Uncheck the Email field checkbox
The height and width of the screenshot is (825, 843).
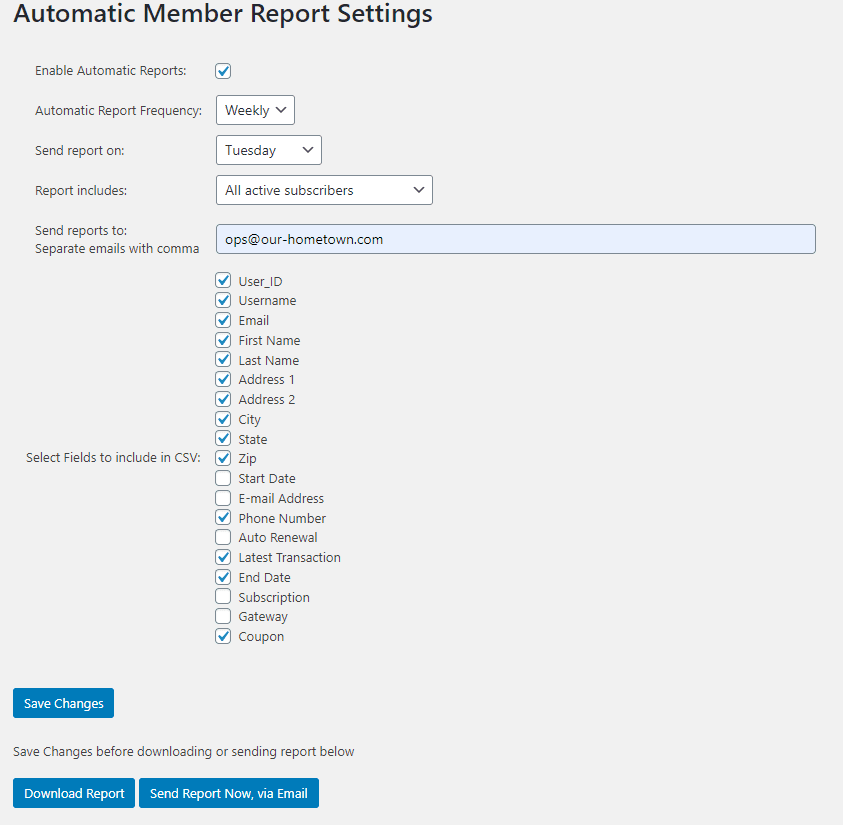[x=223, y=320]
